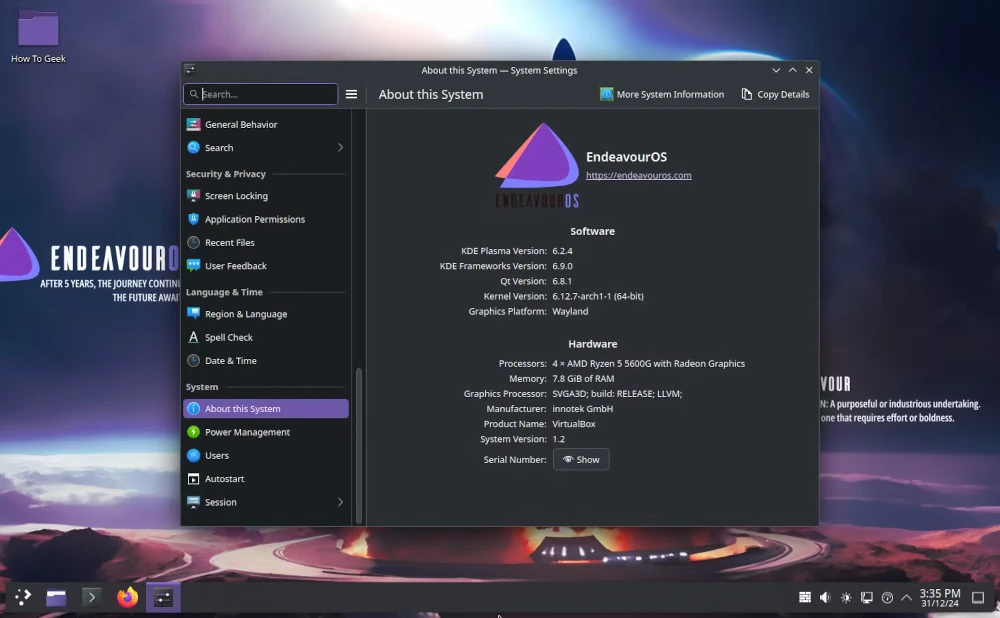Open volume control in system tray
Viewport: 1000px width, 618px height.
point(825,597)
